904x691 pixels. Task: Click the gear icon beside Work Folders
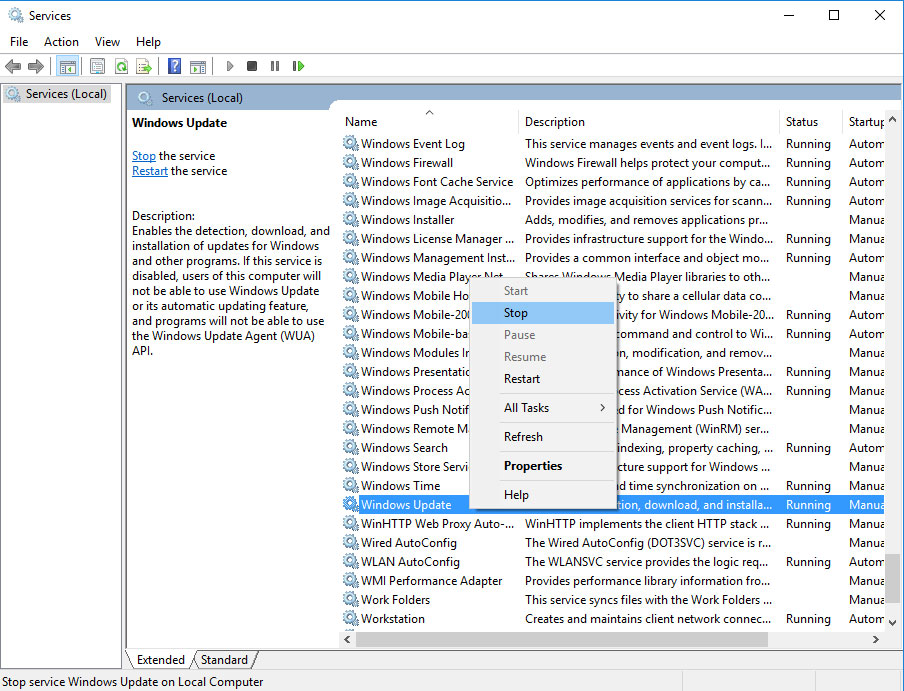[x=351, y=599]
